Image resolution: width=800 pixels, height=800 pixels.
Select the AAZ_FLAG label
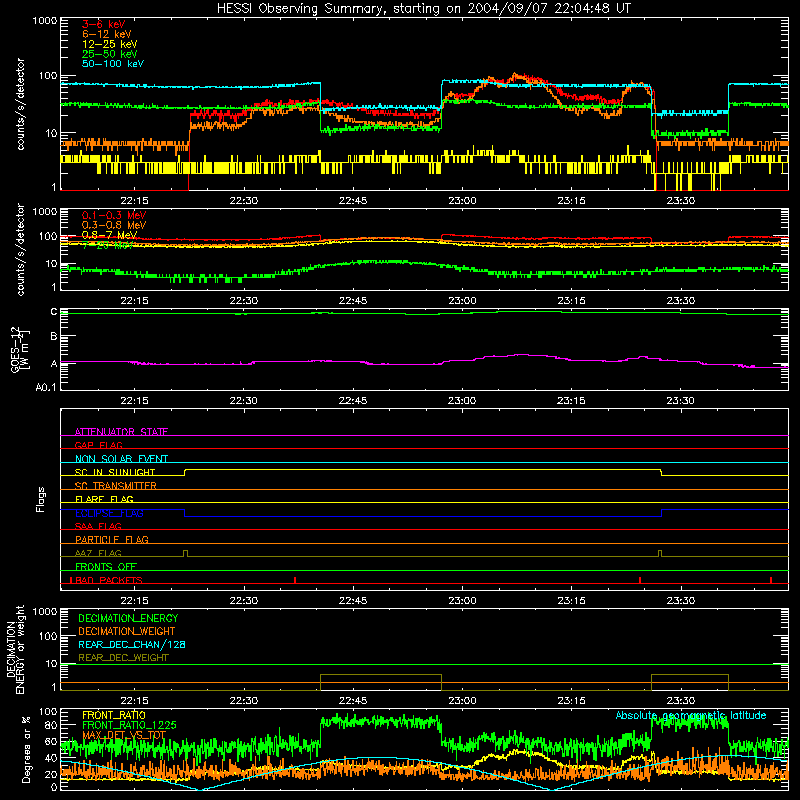click(x=98, y=553)
